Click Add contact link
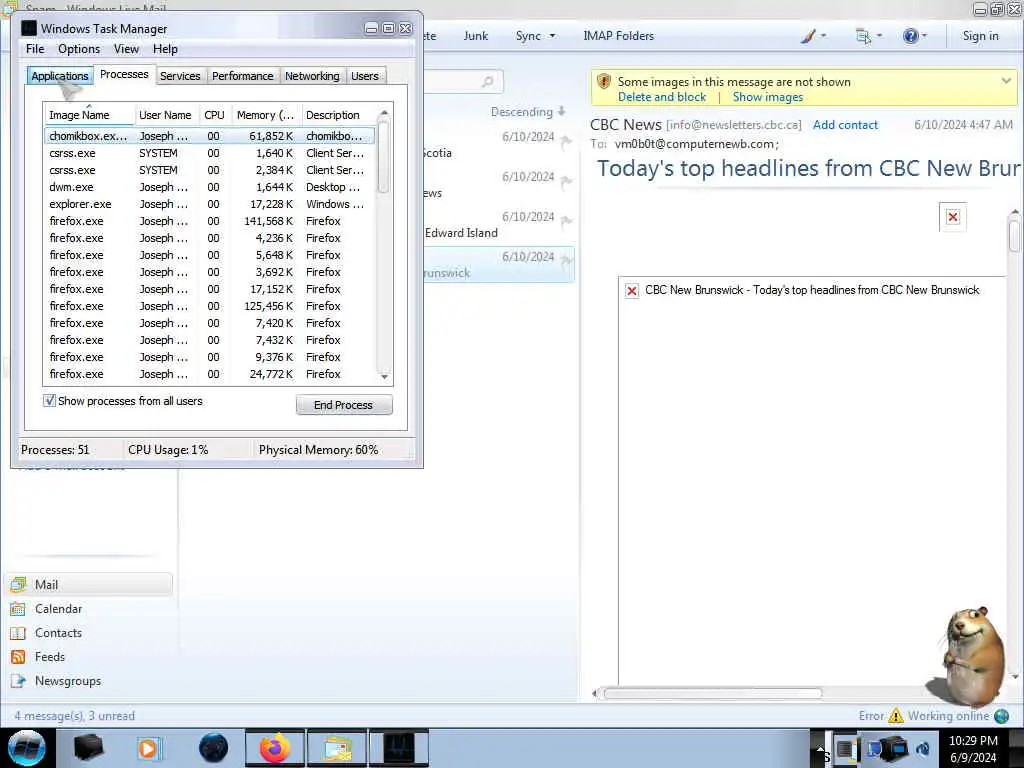Image resolution: width=1024 pixels, height=768 pixels. click(845, 125)
